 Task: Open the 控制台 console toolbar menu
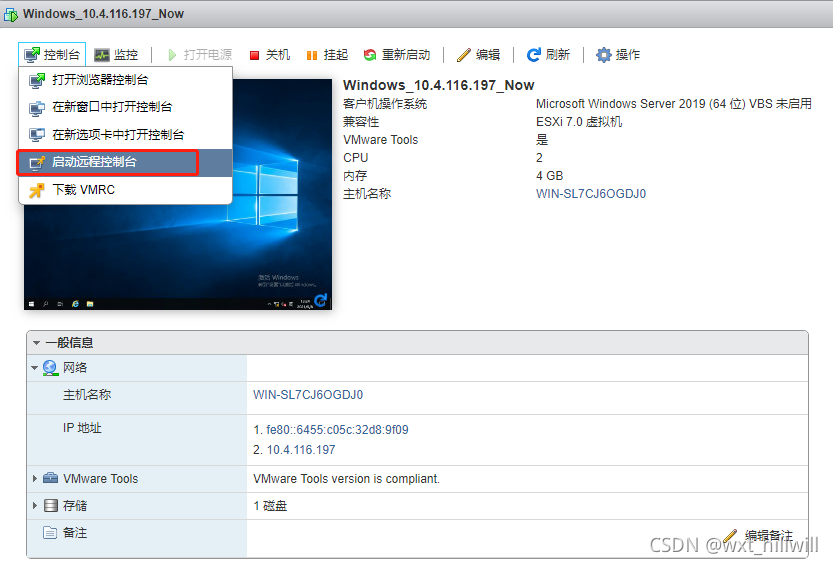pyautogui.click(x=52, y=55)
